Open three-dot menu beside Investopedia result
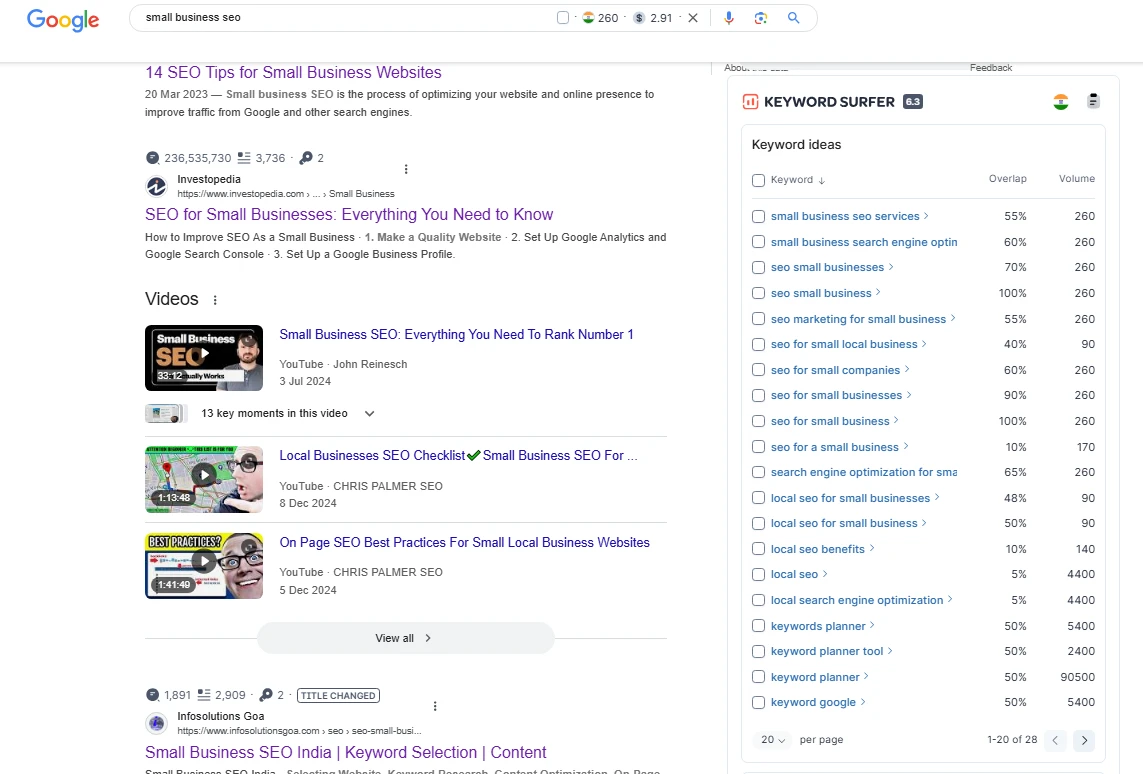The width and height of the screenshot is (1143, 774). [406, 169]
